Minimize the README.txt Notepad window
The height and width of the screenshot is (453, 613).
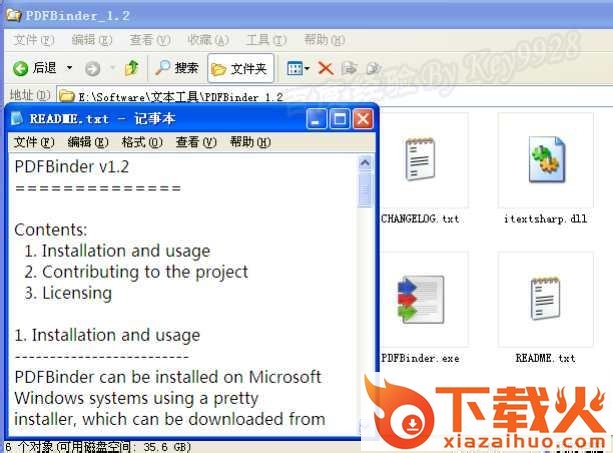[x=316, y=119]
